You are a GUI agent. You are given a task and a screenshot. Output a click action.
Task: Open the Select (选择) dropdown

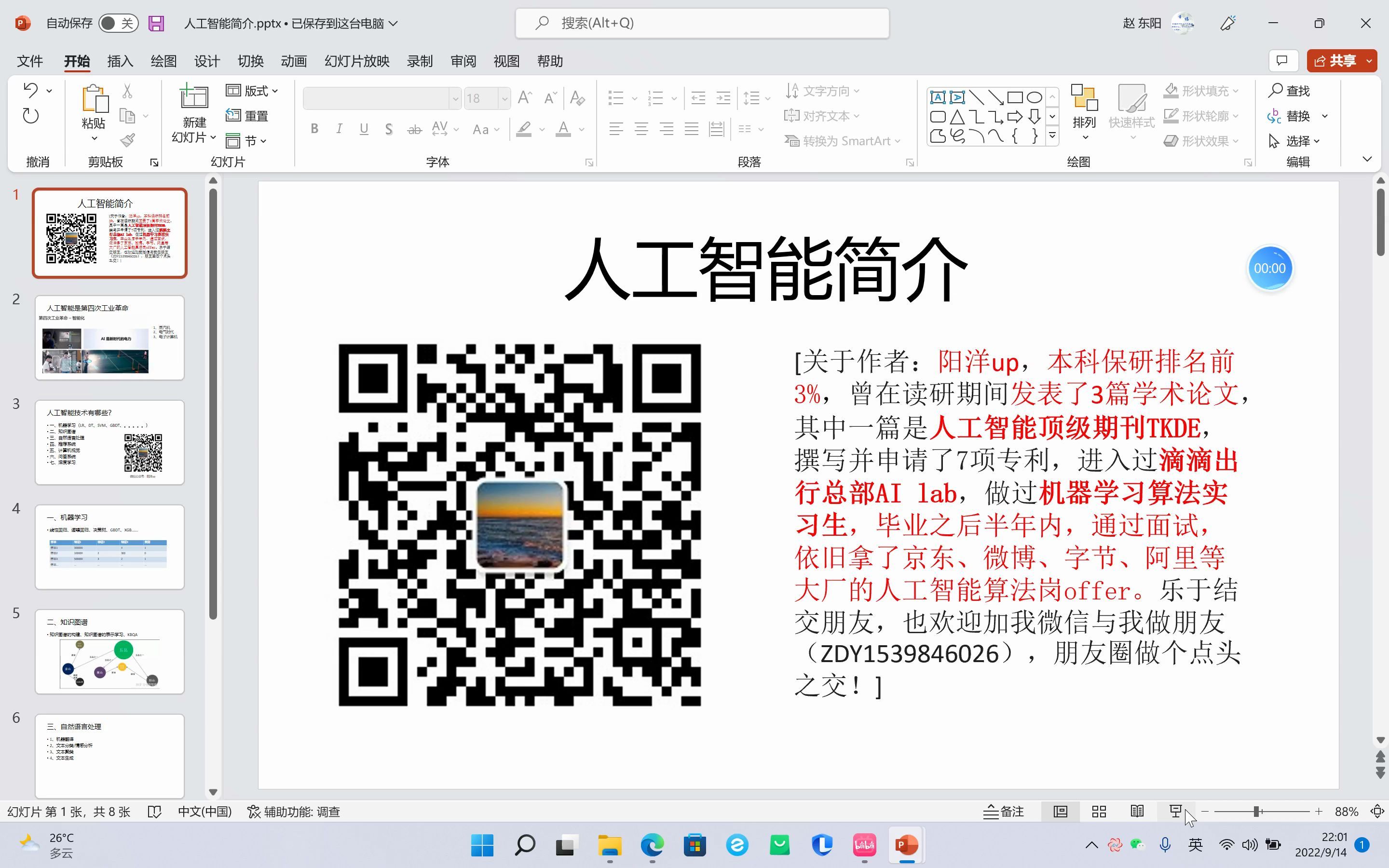click(x=1294, y=141)
